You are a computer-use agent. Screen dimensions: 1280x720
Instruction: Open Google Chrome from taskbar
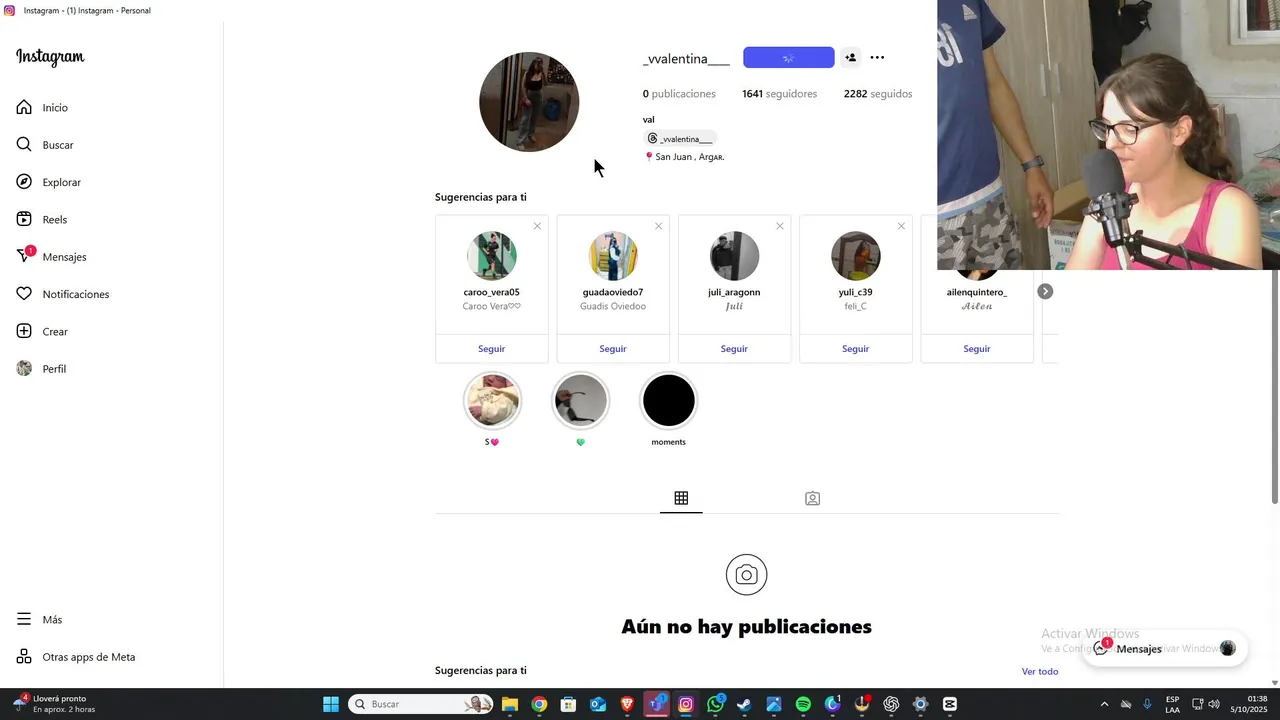pyautogui.click(x=539, y=704)
